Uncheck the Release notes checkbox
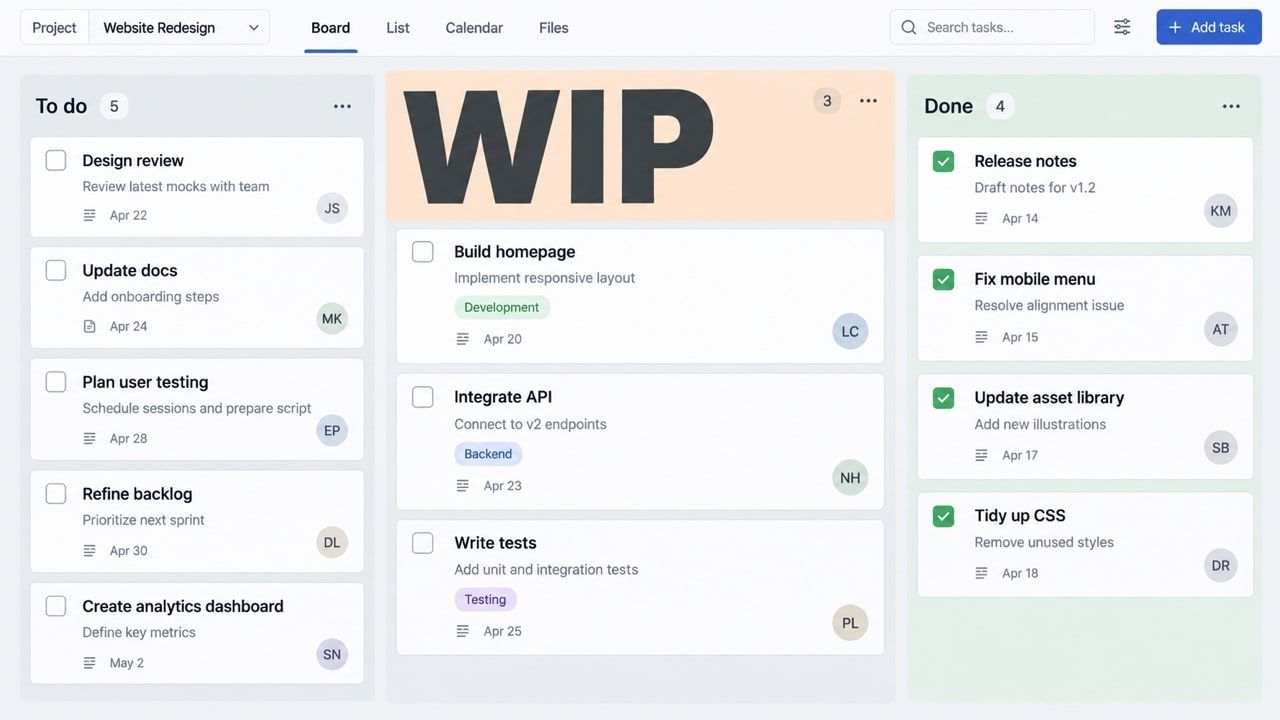Image resolution: width=1280 pixels, height=720 pixels. tap(943, 161)
